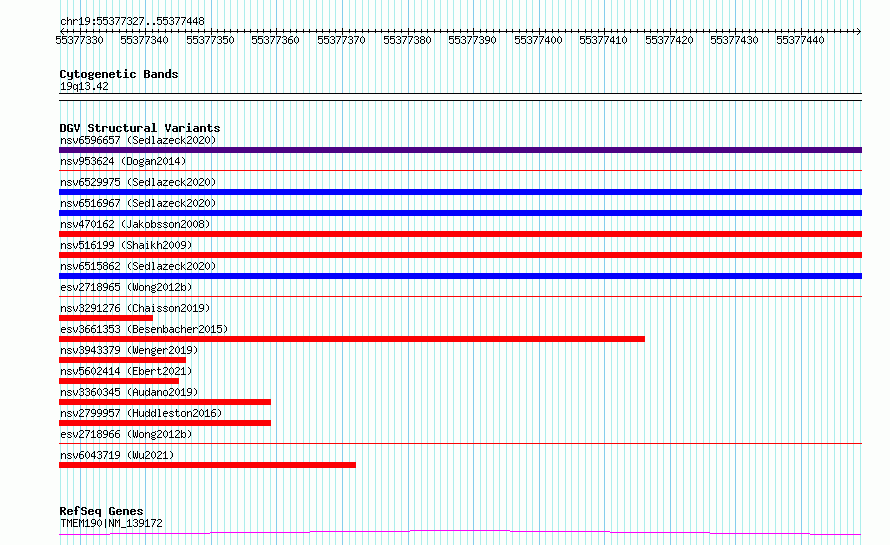Click the red nsv516199 variant bar
890x545 pixels.
click(x=460, y=255)
